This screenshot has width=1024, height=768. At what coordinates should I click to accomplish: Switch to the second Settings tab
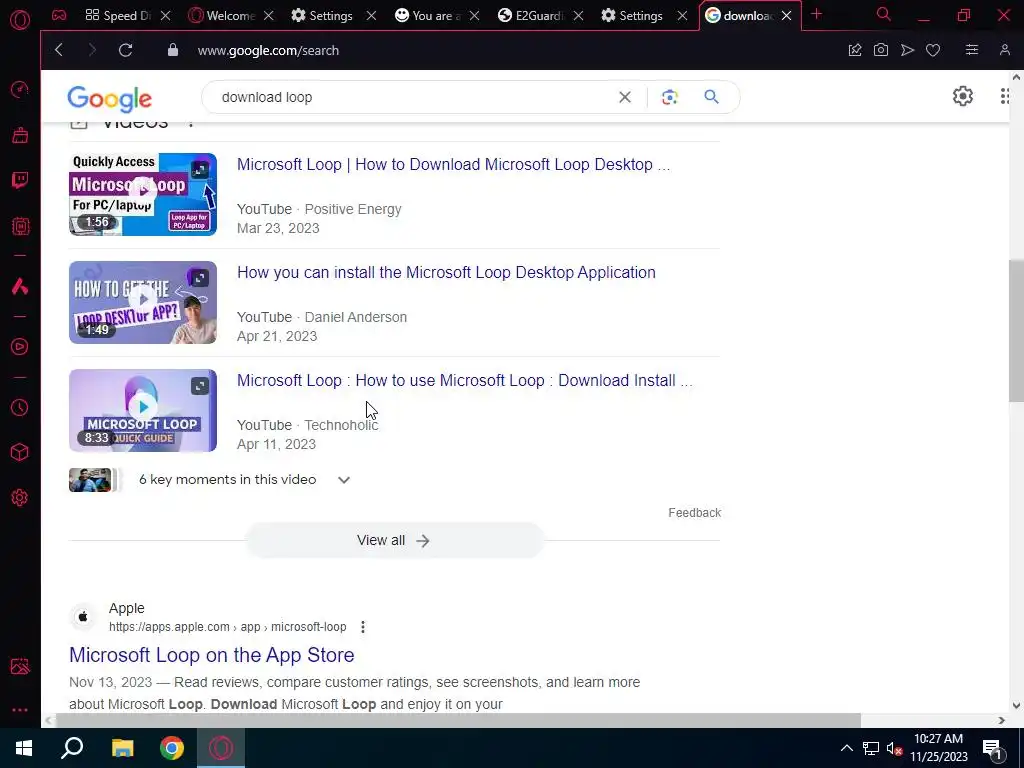(x=633, y=16)
